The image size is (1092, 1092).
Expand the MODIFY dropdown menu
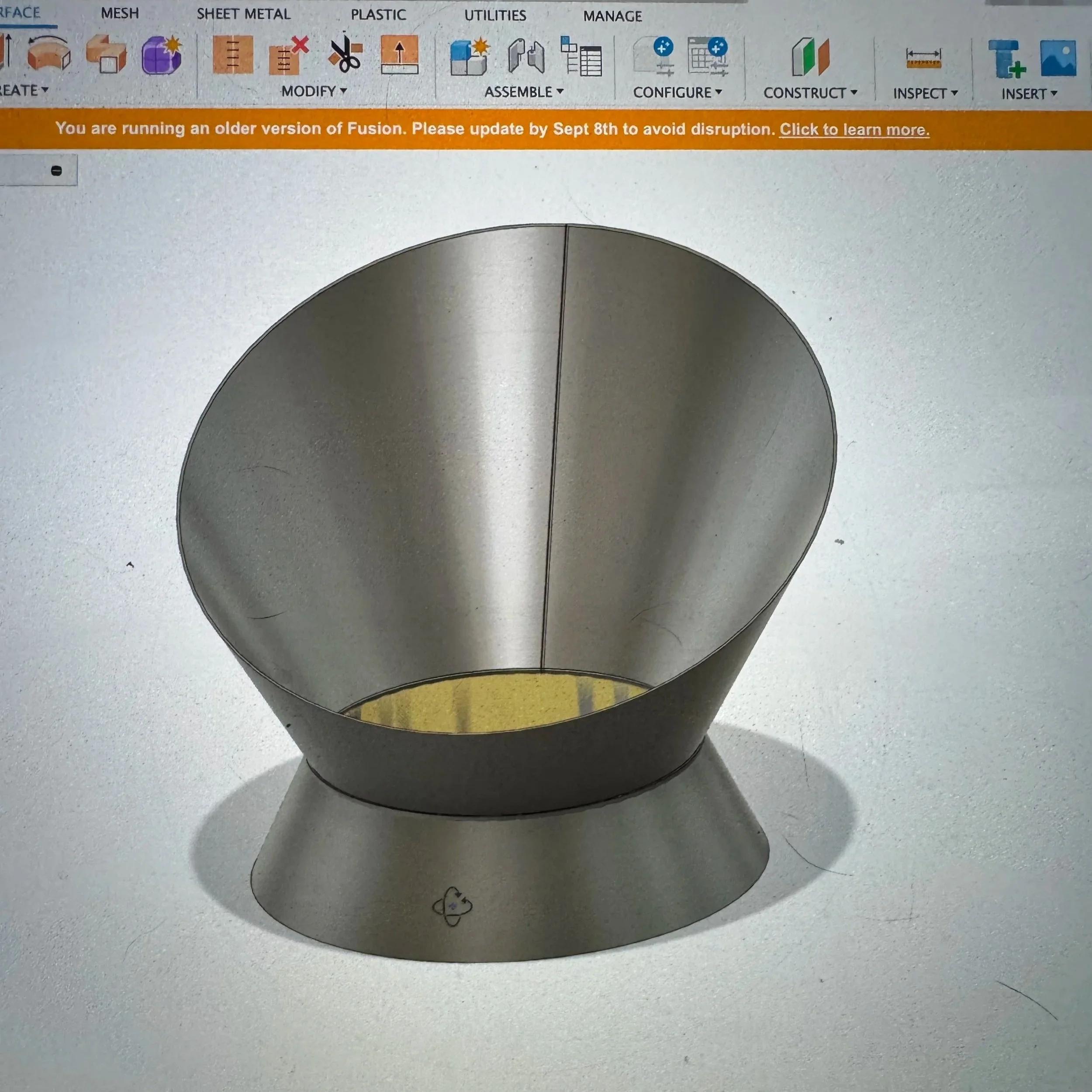click(x=314, y=91)
